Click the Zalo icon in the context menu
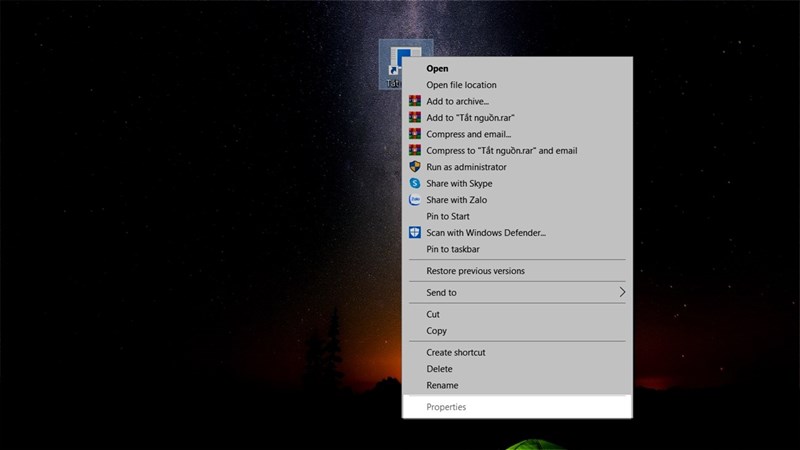 tap(415, 200)
